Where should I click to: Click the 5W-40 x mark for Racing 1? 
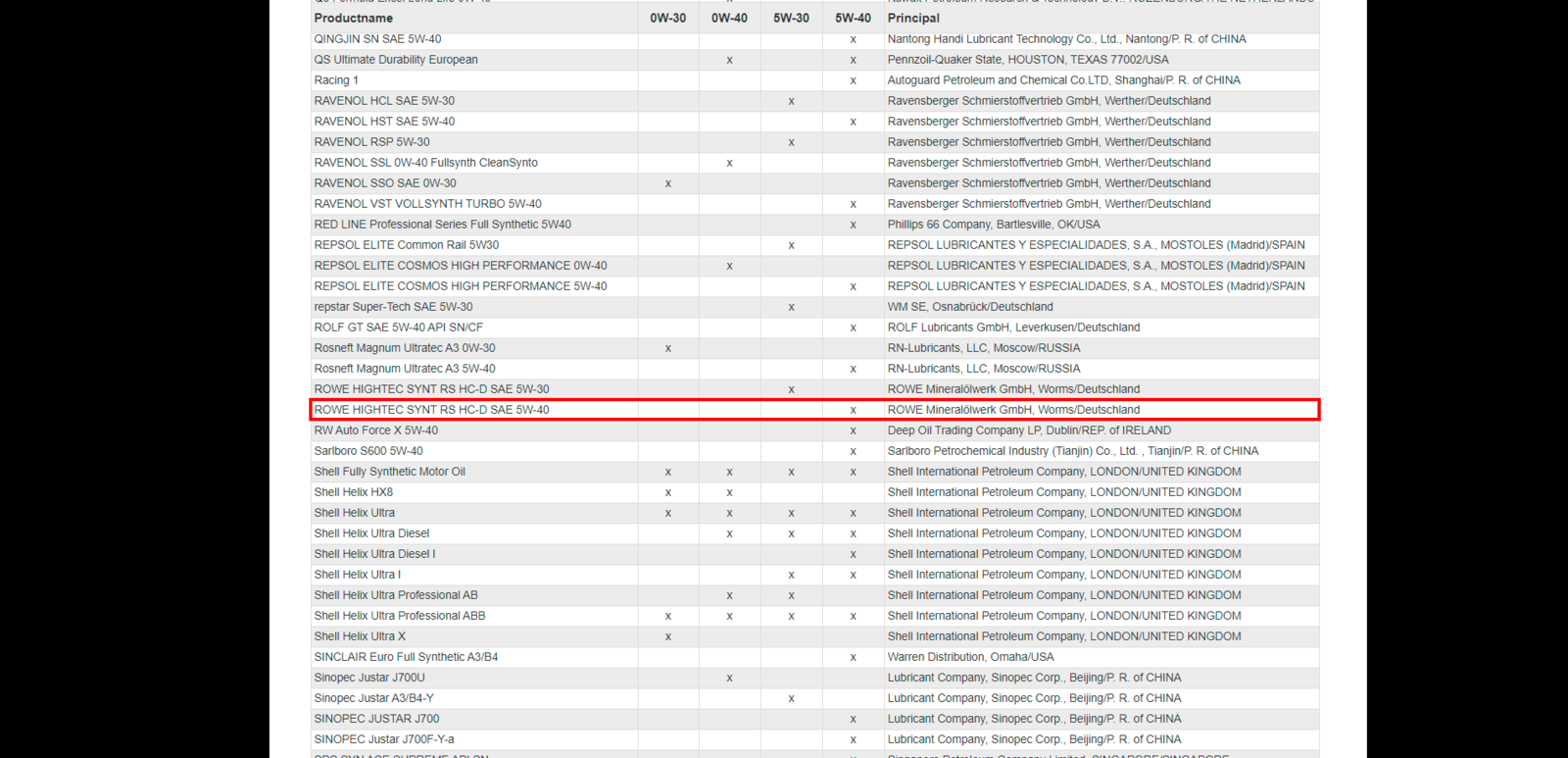pos(853,80)
